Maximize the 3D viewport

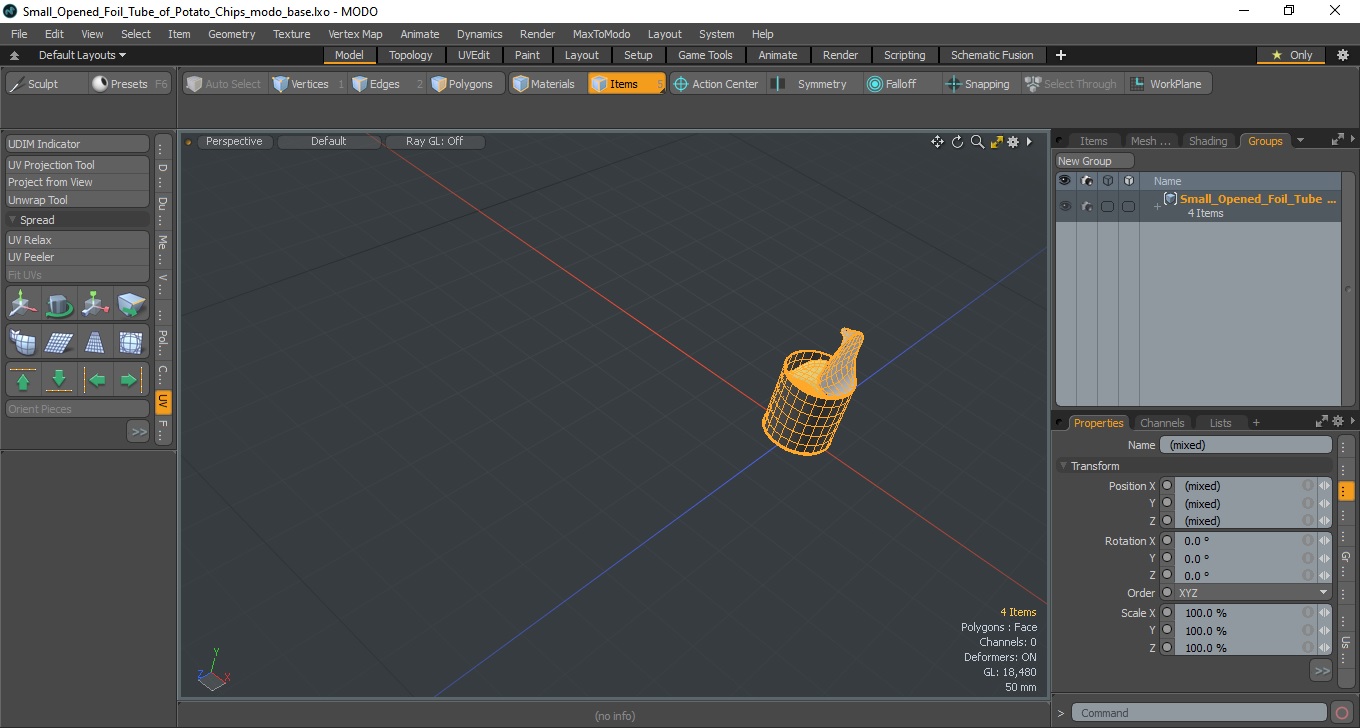pos(996,142)
